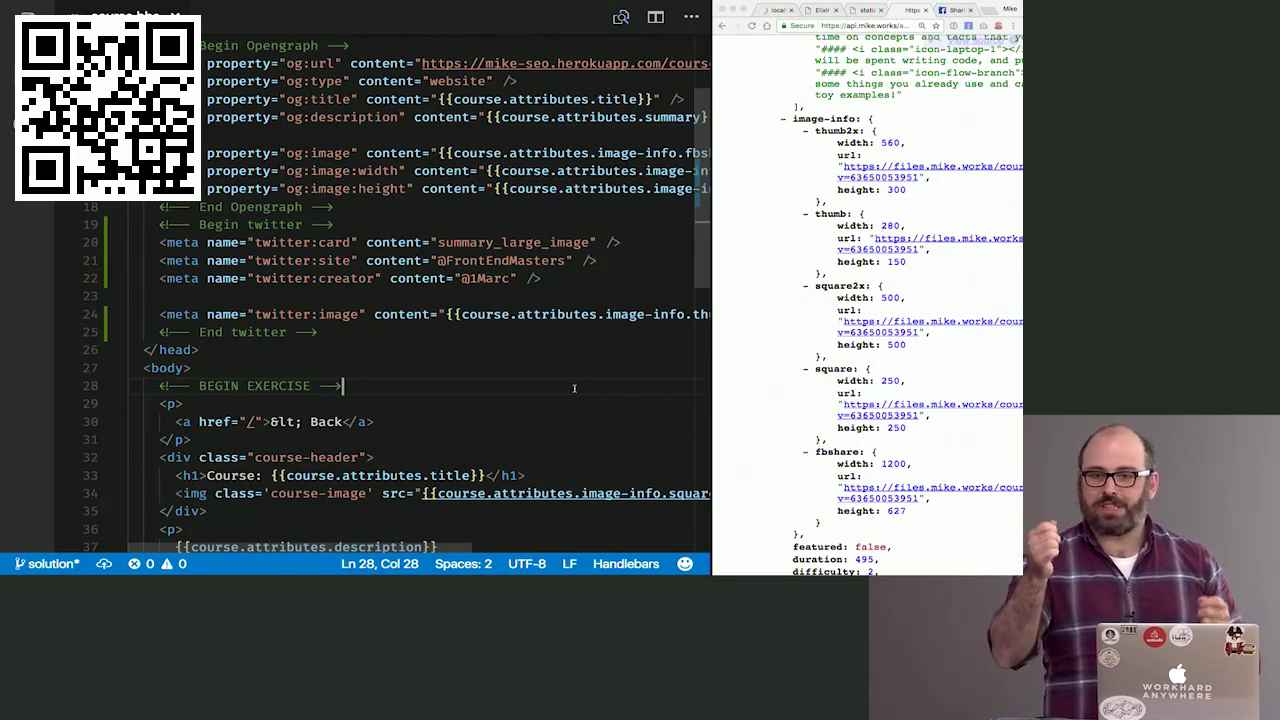The width and height of the screenshot is (1280, 720).
Task: Go back using the Chrome back arrow
Action: coord(722,26)
